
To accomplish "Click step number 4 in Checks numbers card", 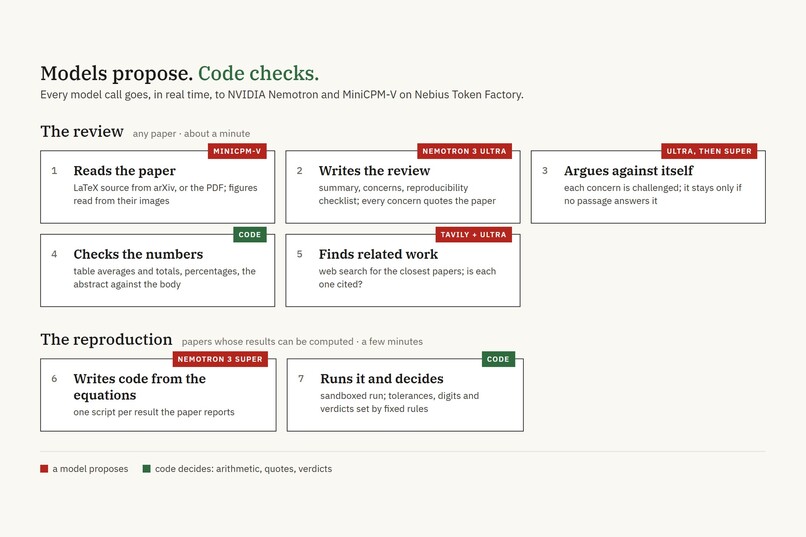I will pos(54,254).
